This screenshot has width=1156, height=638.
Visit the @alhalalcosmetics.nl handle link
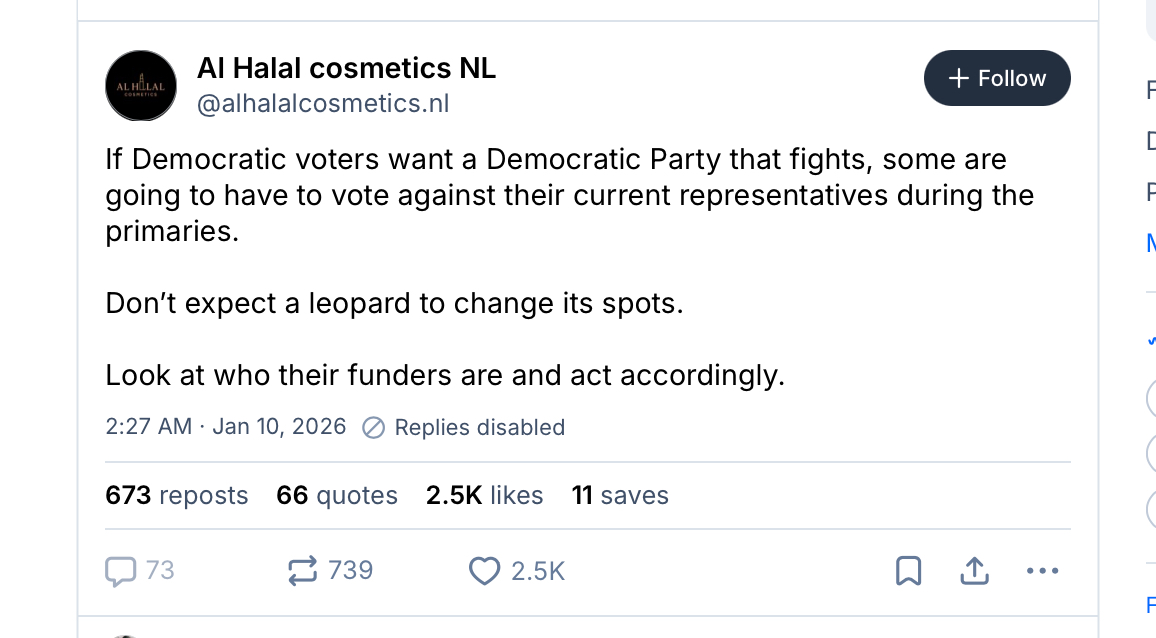(323, 103)
